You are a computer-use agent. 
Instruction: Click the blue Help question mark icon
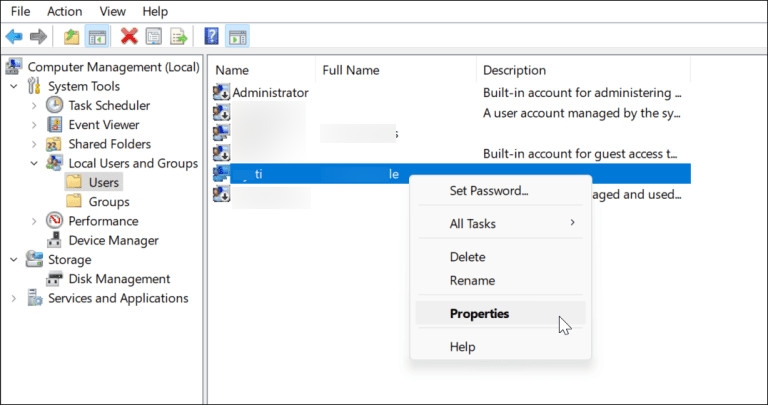[211, 36]
